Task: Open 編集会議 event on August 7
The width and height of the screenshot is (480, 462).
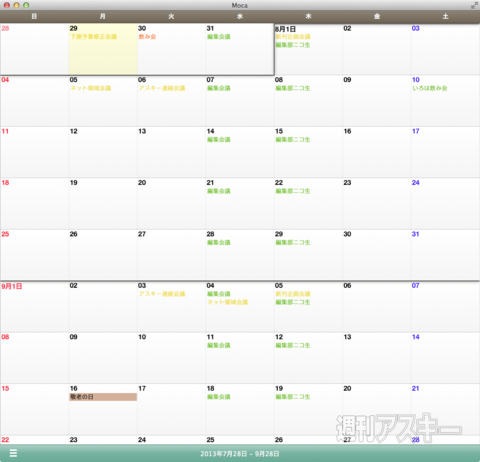Action: (x=219, y=88)
